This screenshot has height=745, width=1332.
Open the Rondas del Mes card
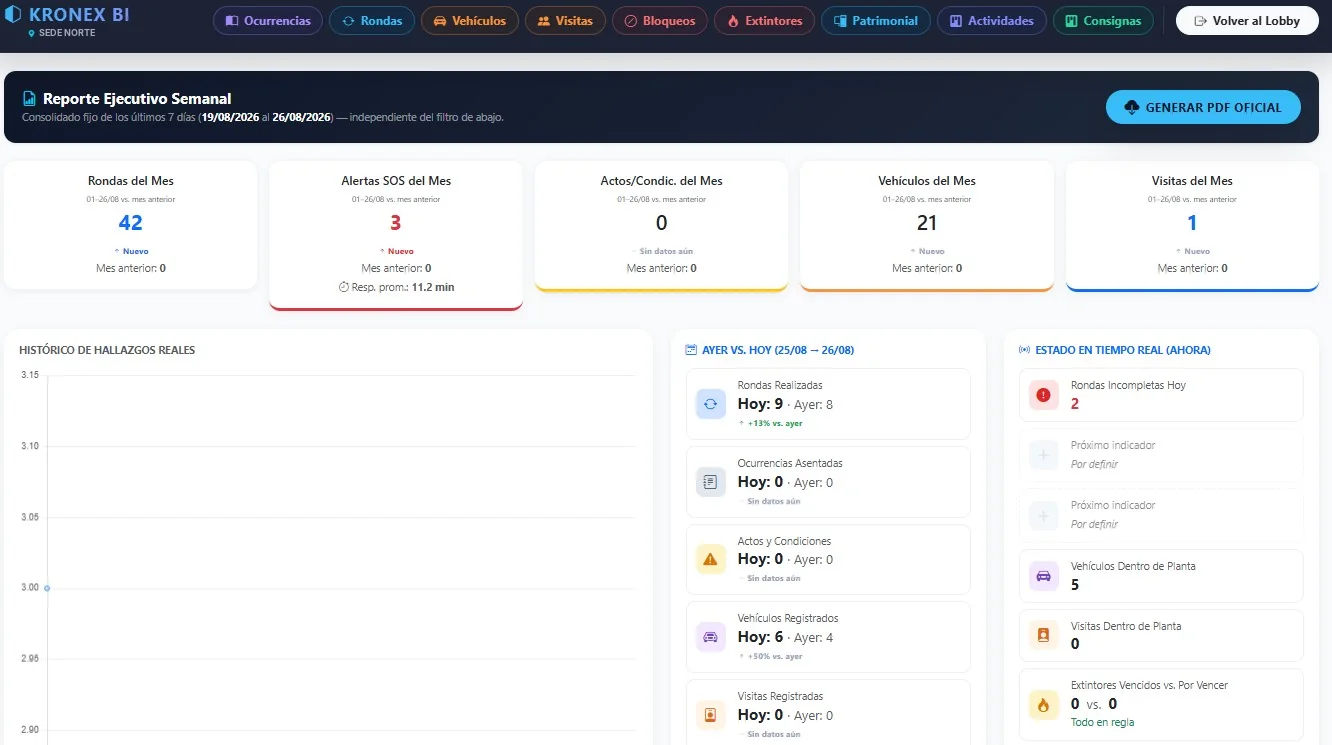tap(131, 225)
